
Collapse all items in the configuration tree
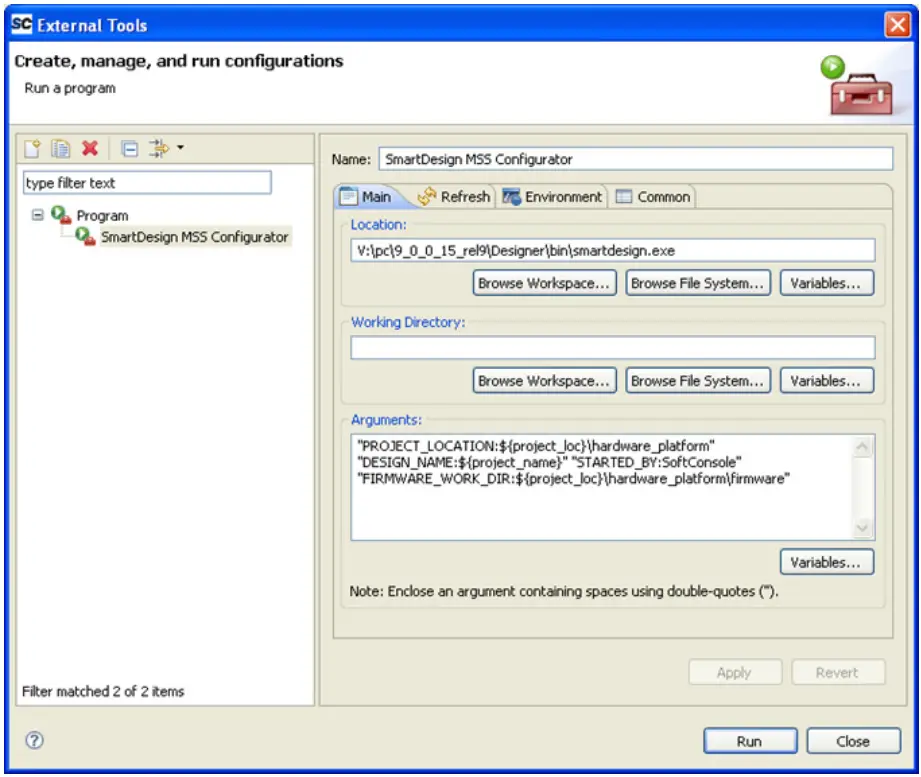click(x=129, y=146)
